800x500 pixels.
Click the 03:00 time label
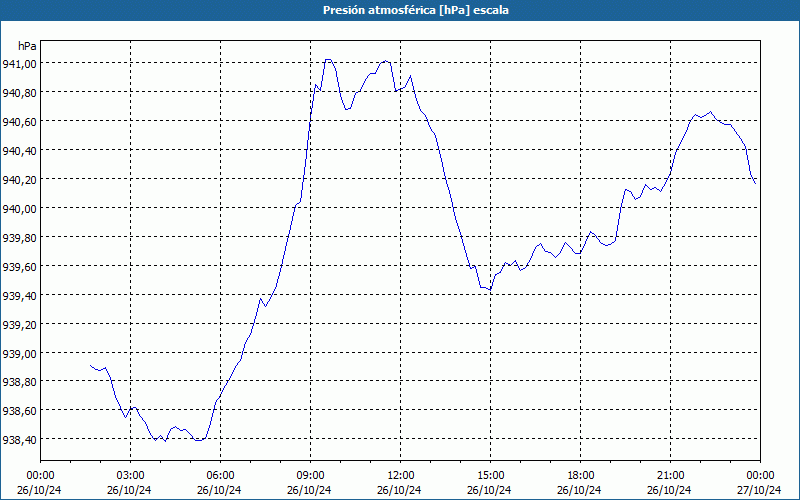[x=131, y=476]
